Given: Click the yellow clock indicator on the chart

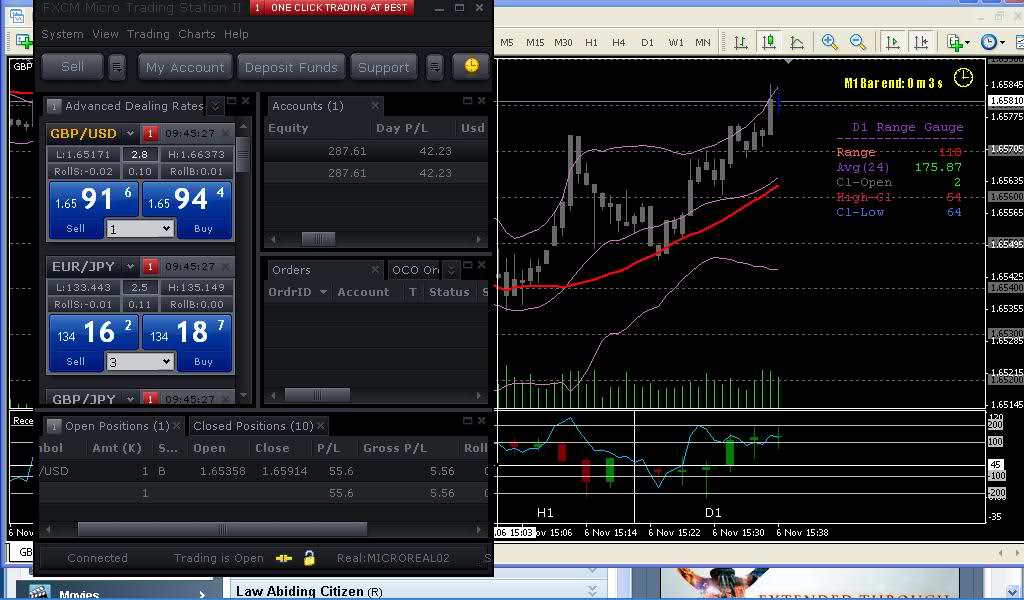Looking at the screenshot, I should tap(963, 78).
